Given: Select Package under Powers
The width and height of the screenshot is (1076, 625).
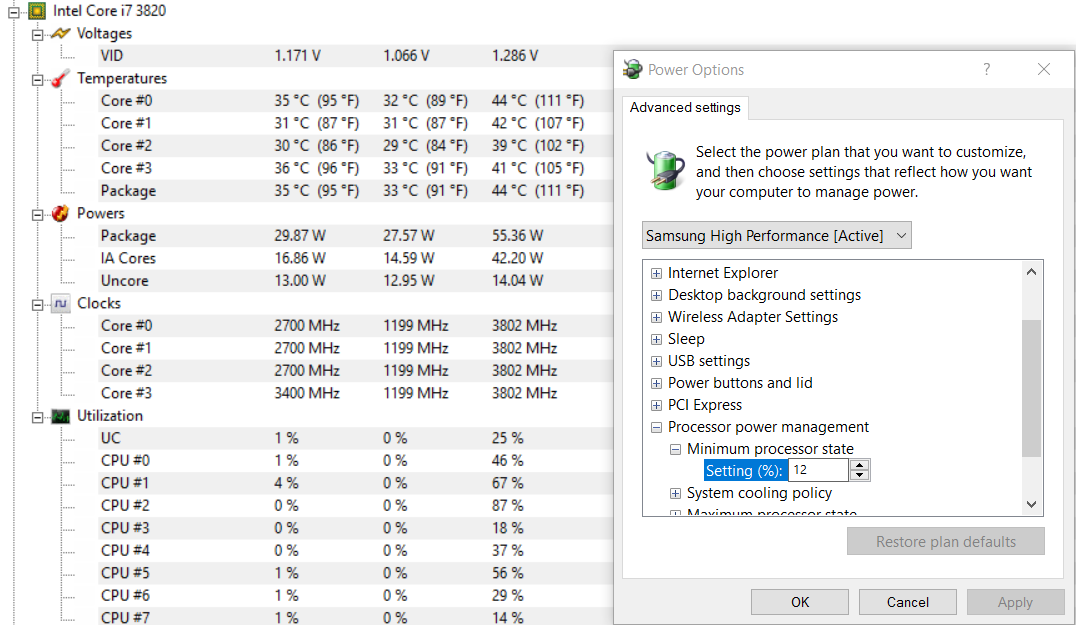Looking at the screenshot, I should 355,236.
